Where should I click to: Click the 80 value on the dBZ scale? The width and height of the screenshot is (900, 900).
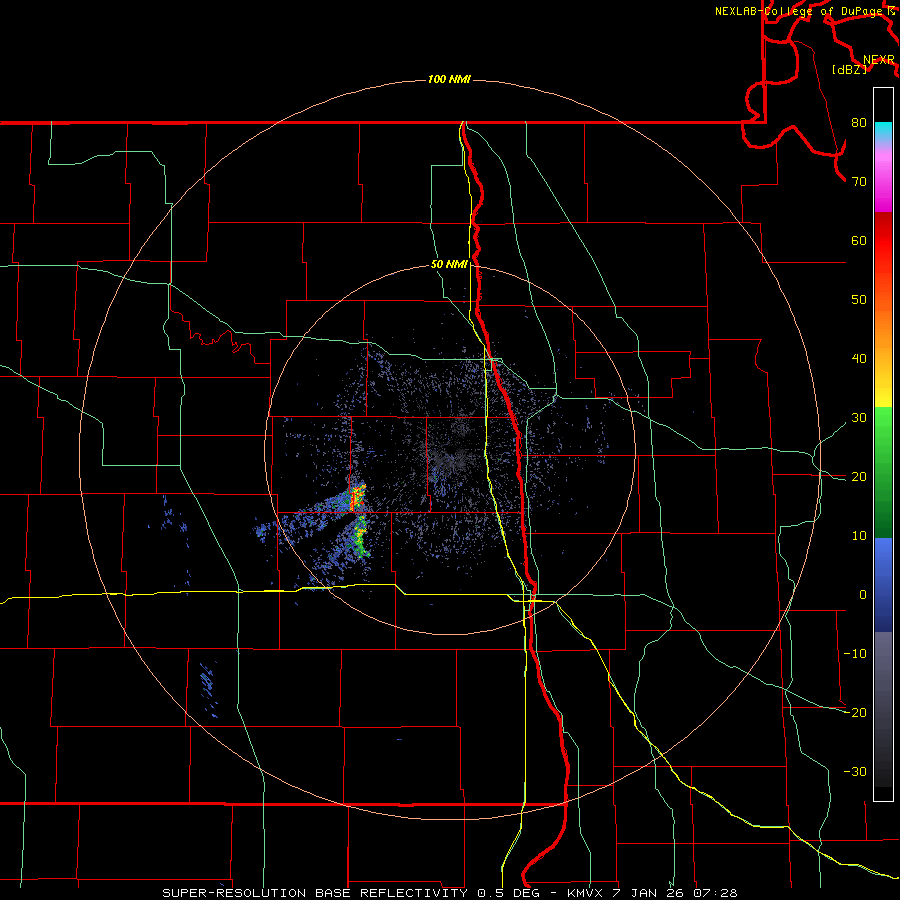coord(859,123)
